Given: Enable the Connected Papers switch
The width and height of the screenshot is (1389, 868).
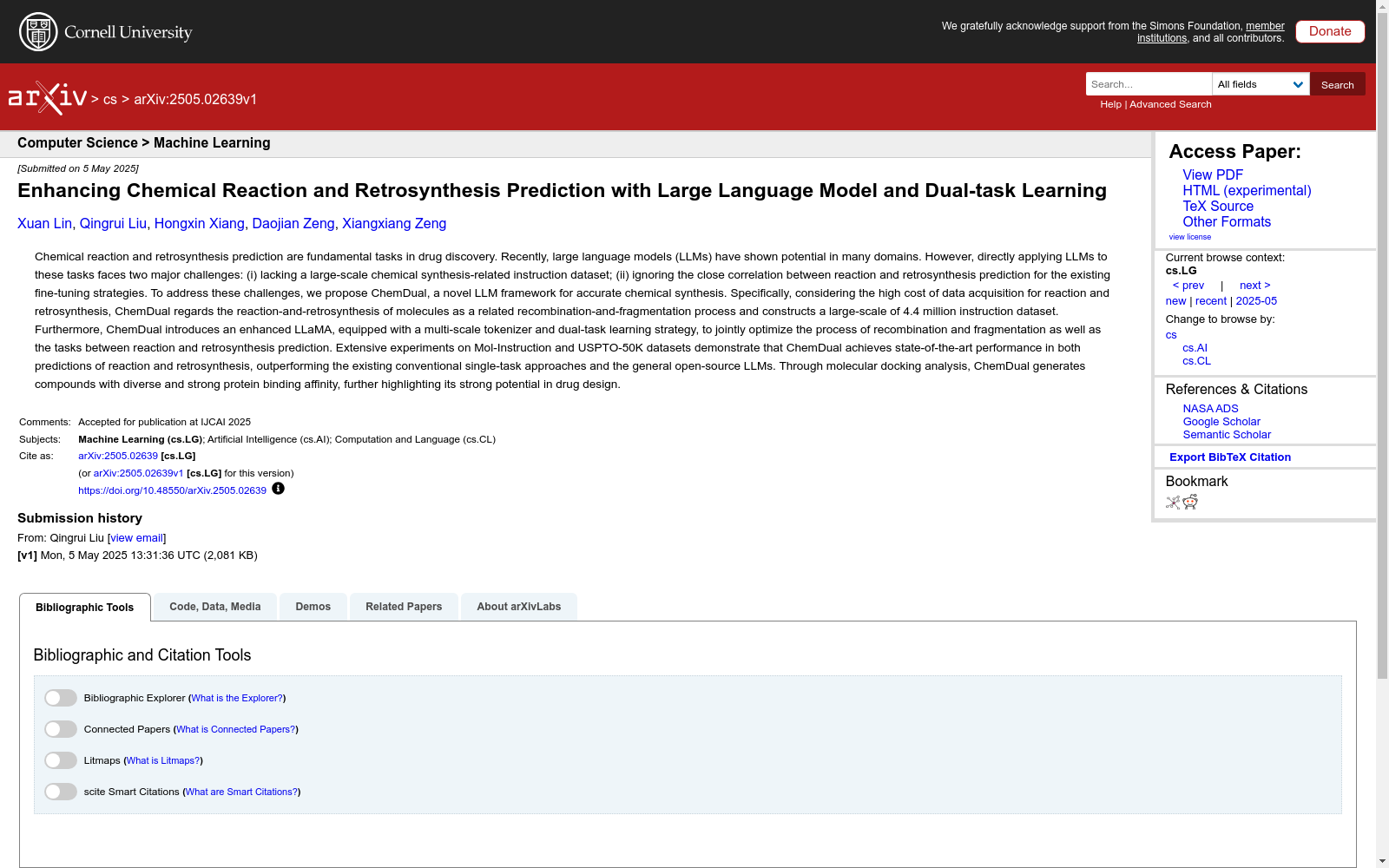Looking at the screenshot, I should tap(61, 729).
